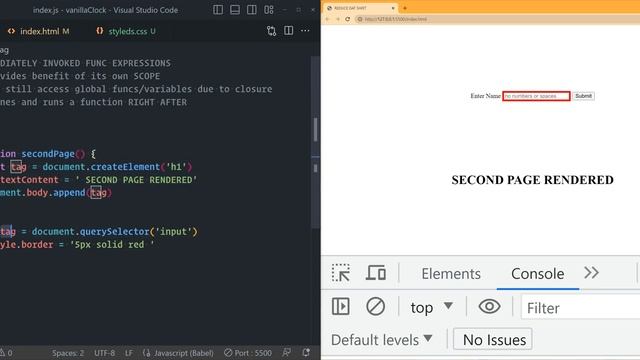This screenshot has width=640, height=360.
Task: Click the console Filter text field
Action: pos(580,308)
